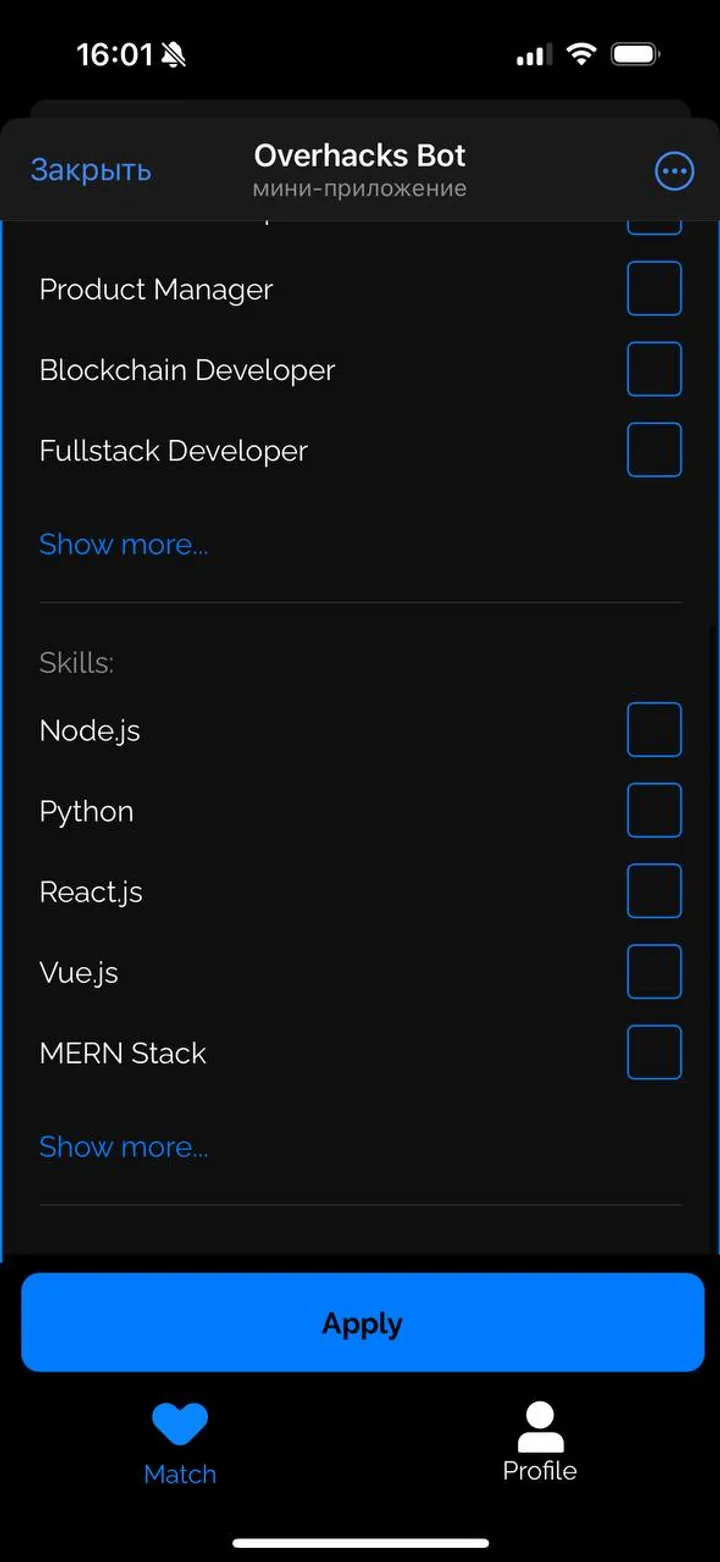Check the Product Manager checkbox

pos(654,289)
